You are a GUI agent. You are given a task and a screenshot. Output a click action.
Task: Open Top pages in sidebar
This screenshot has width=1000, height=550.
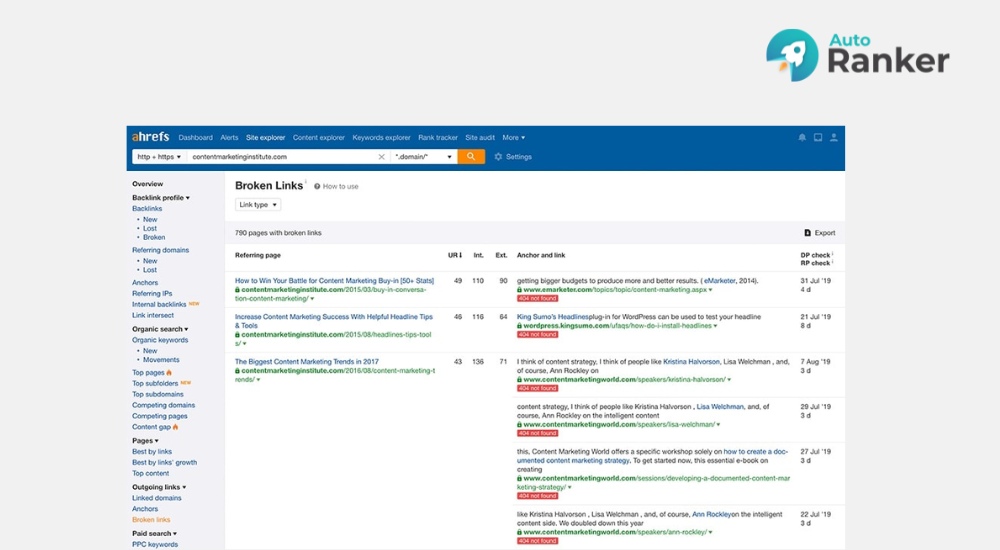coord(148,373)
